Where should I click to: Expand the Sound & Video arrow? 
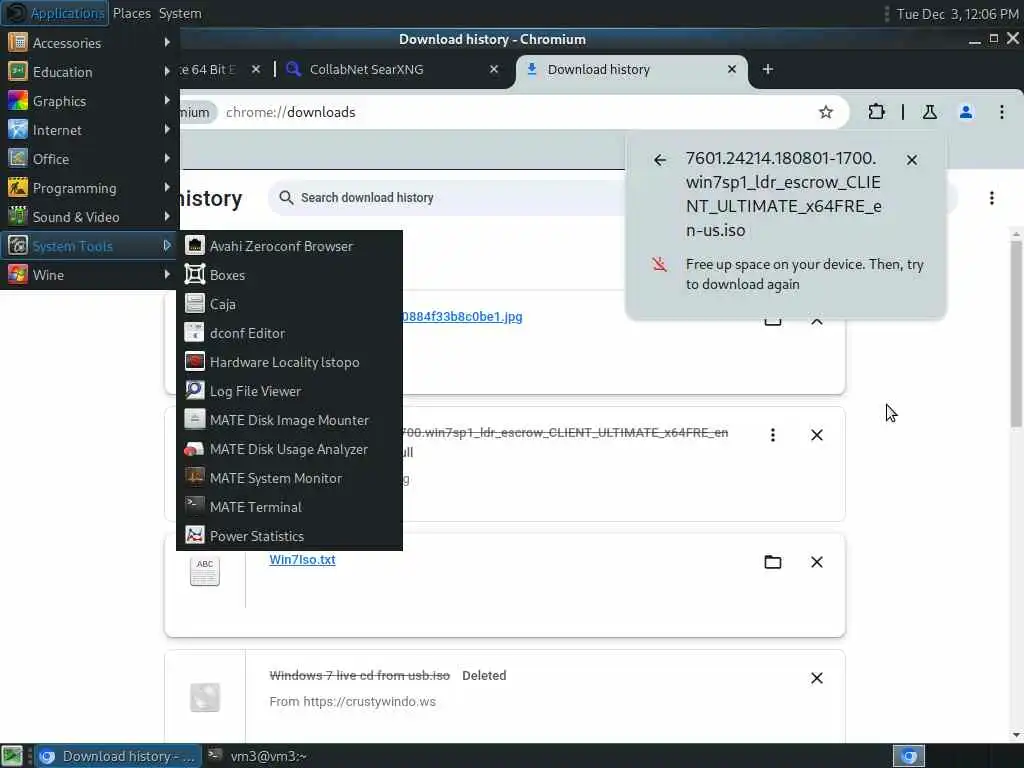[167, 217]
